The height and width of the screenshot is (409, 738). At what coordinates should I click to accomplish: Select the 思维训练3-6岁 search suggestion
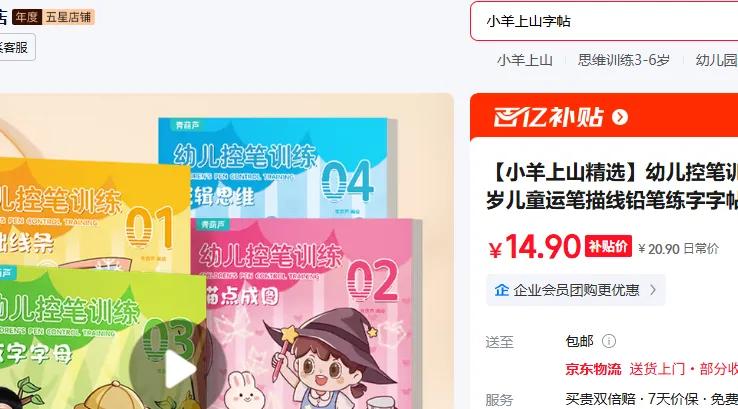(624, 60)
